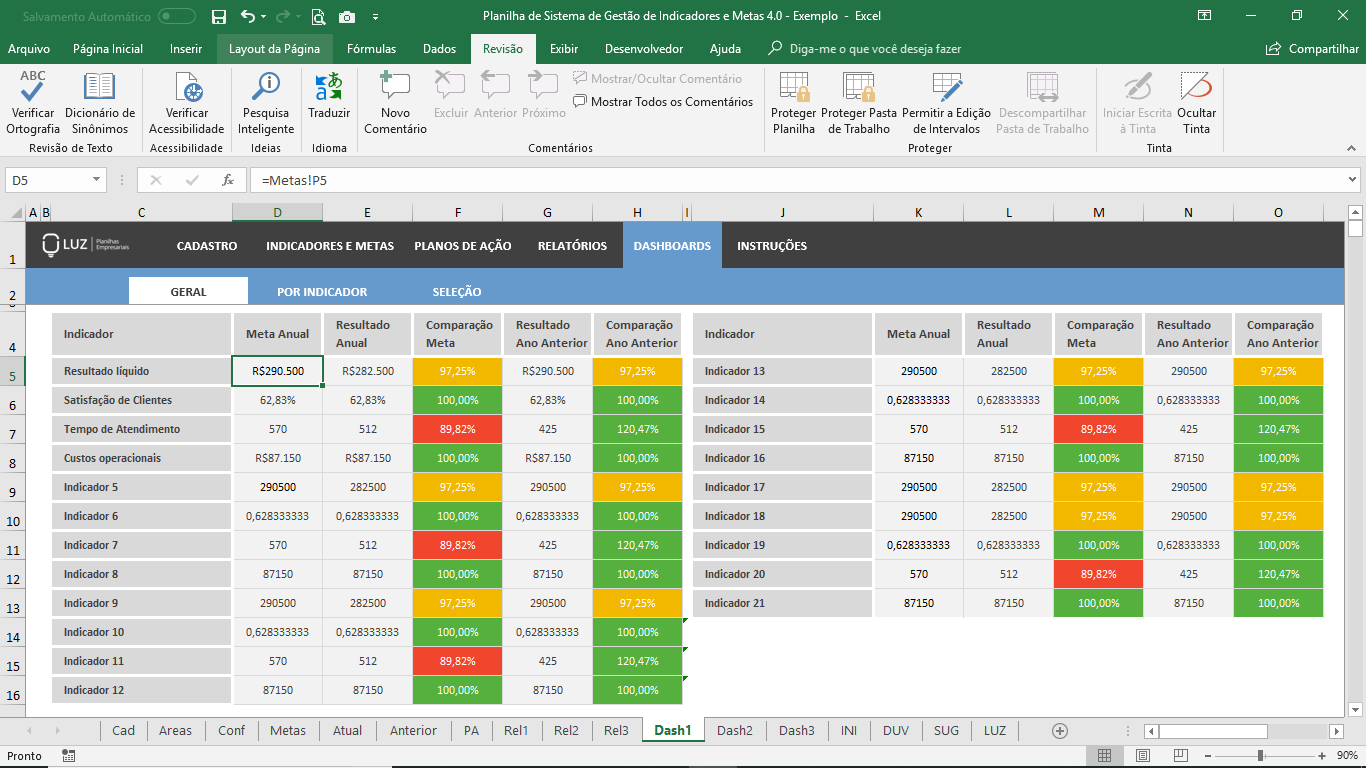
Task: Switch to the Cad sheet tab
Action: pyautogui.click(x=123, y=730)
